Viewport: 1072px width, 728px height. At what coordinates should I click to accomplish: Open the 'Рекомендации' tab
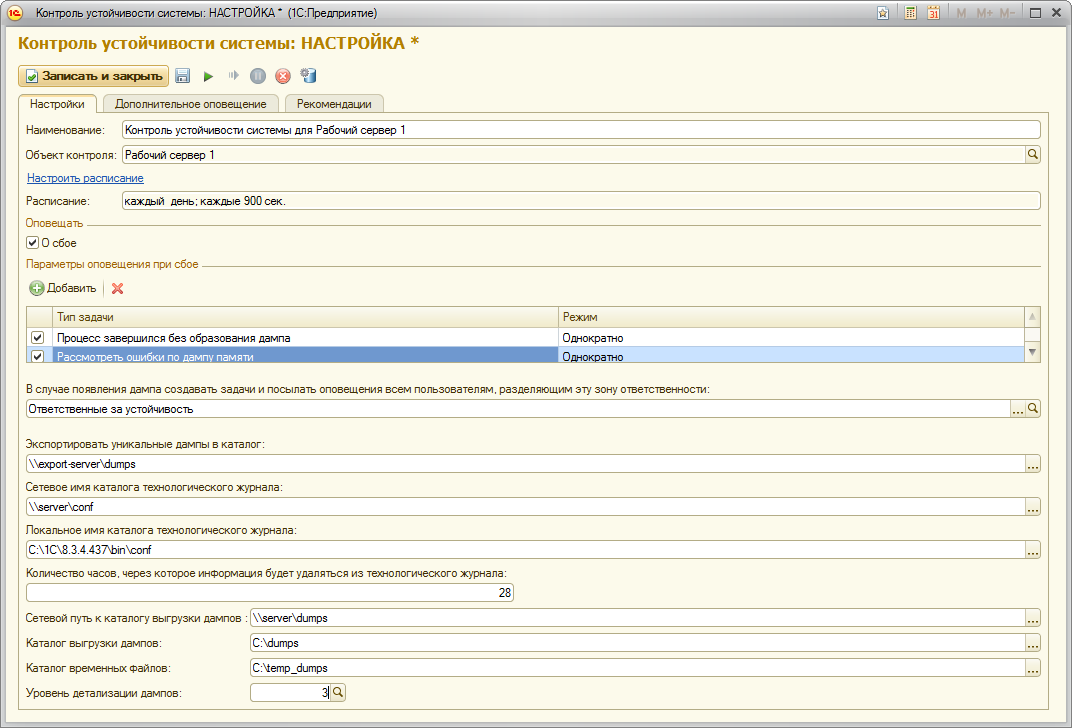pos(334,103)
